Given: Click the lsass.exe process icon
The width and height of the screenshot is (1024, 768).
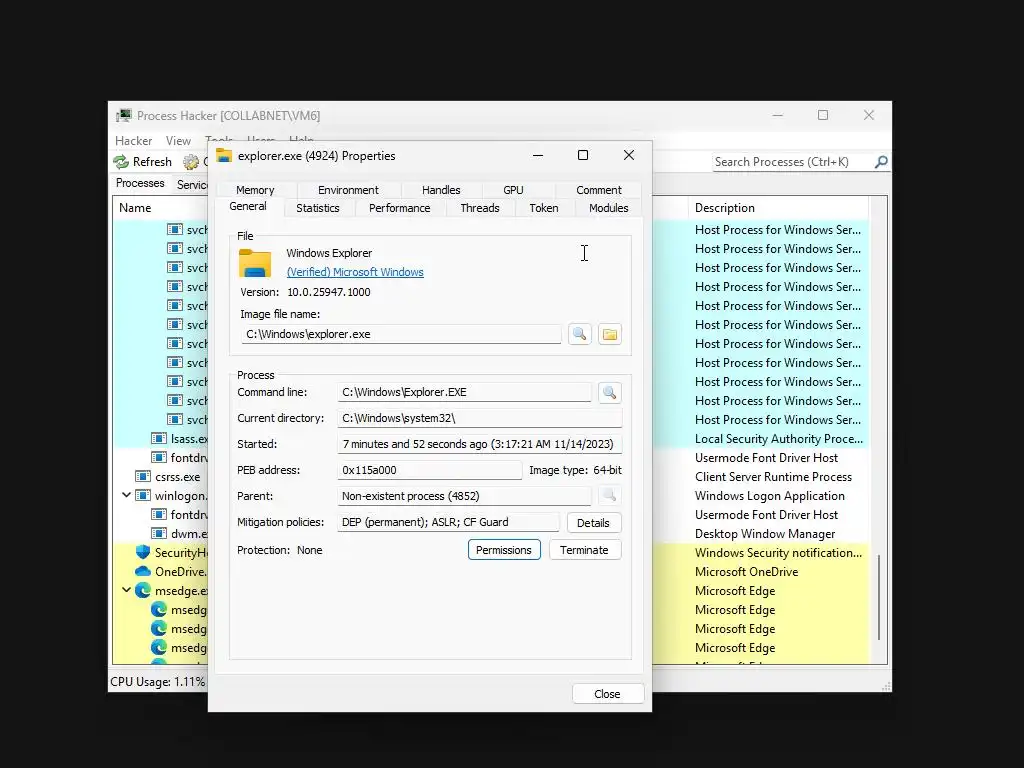Looking at the screenshot, I should tap(159, 438).
